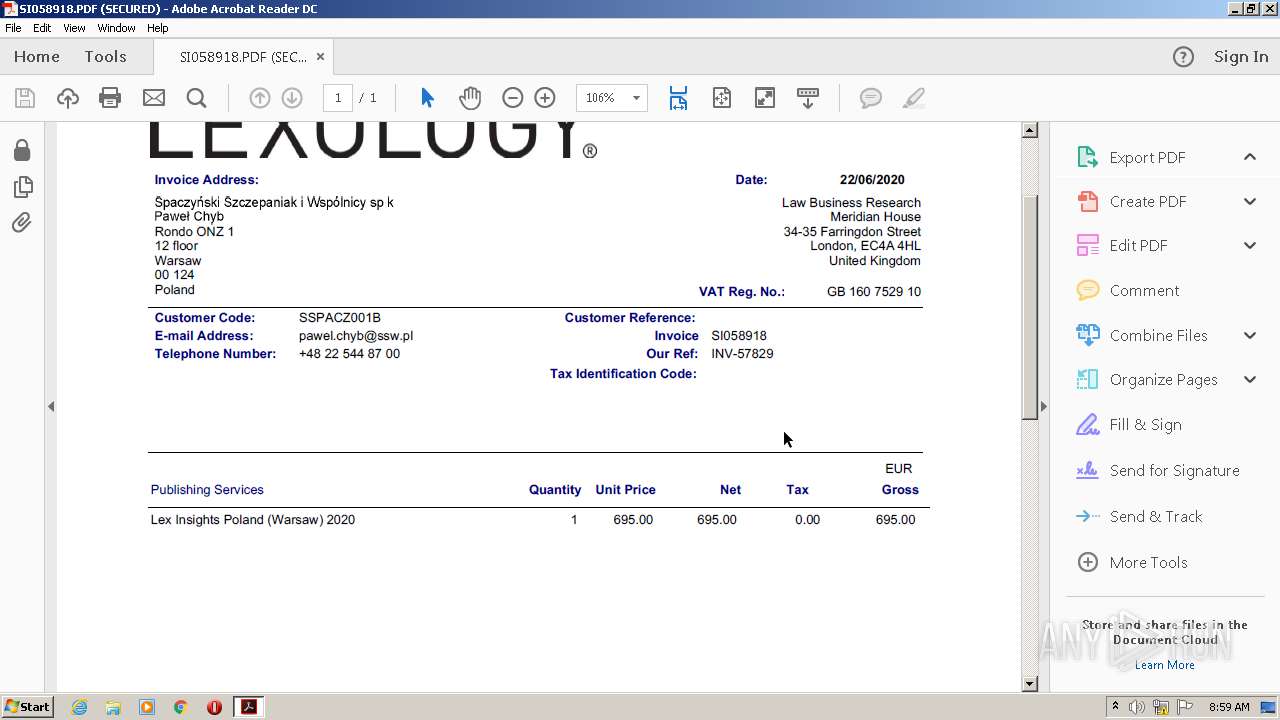Open the Help menu

coord(158,28)
